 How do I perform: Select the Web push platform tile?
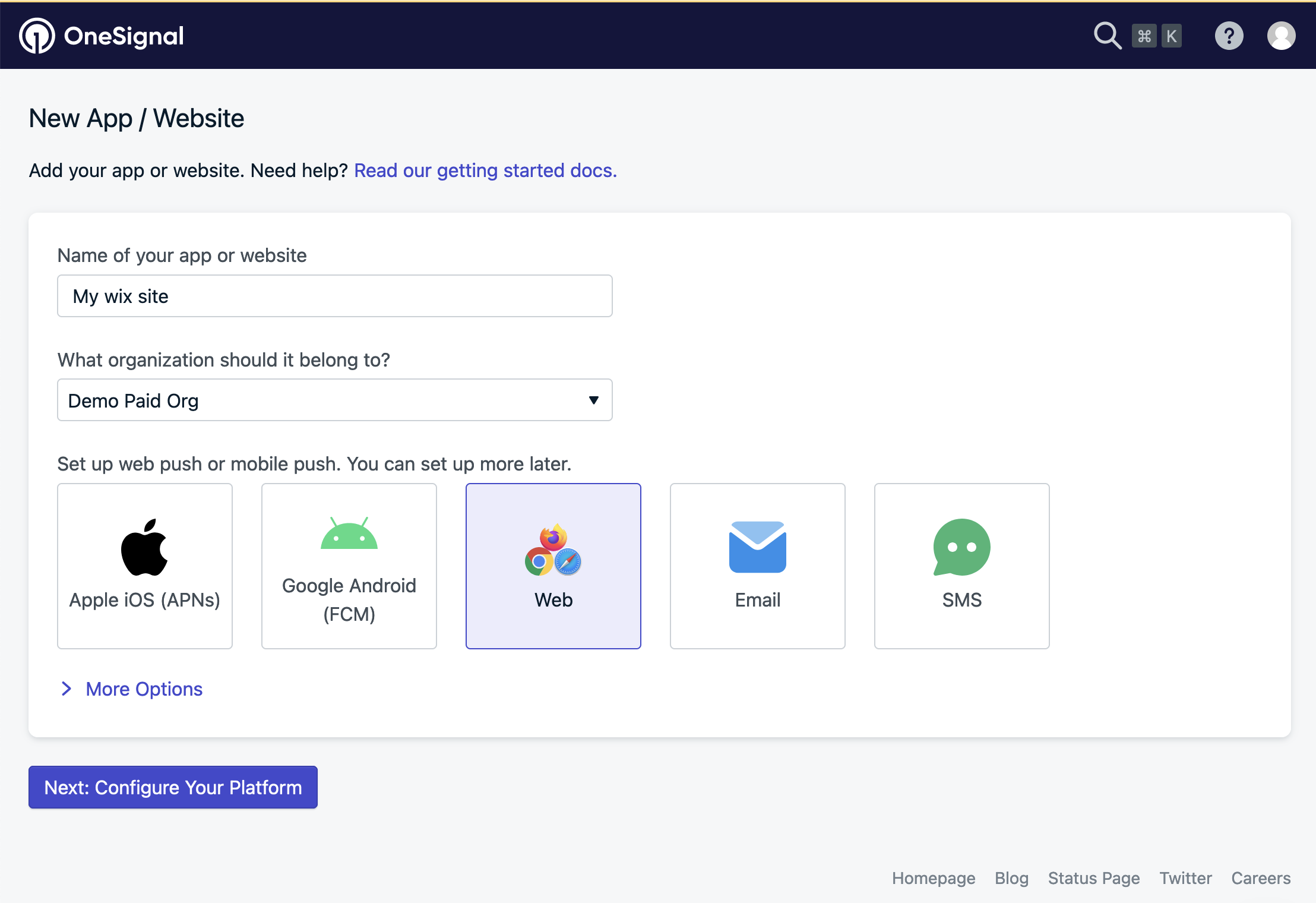553,566
